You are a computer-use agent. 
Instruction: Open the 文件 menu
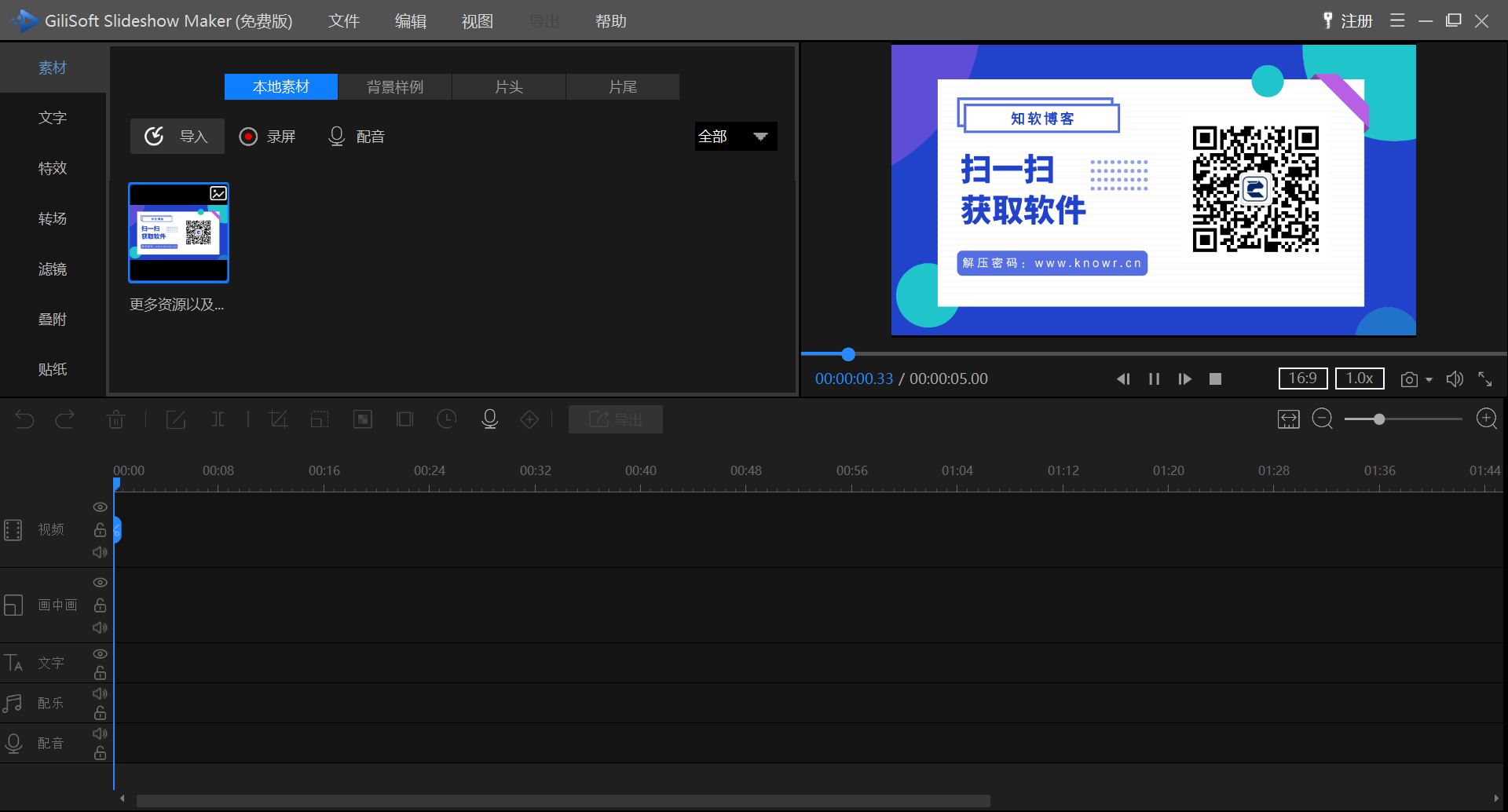(x=344, y=21)
